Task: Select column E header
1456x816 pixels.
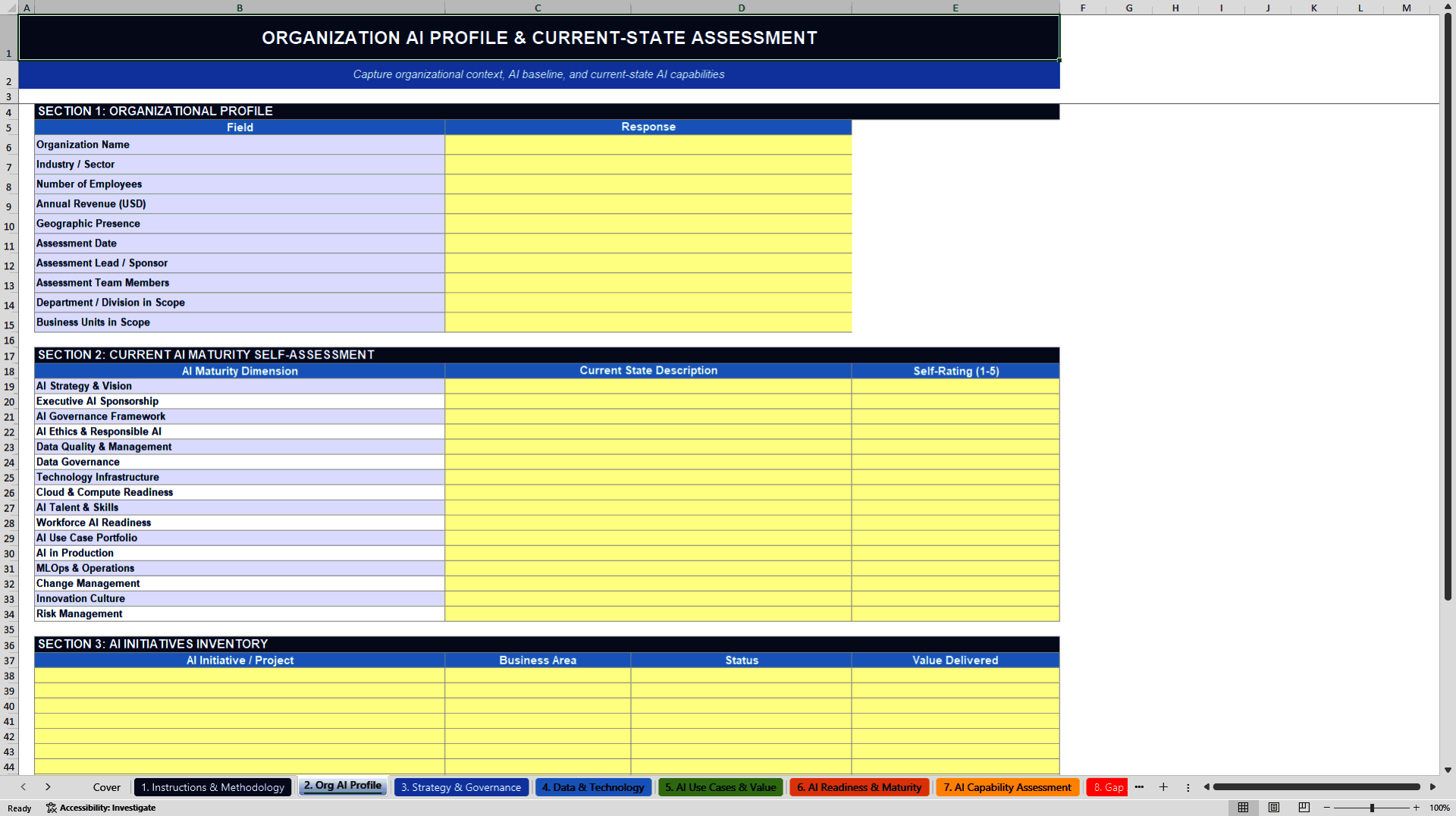Action: (x=955, y=8)
